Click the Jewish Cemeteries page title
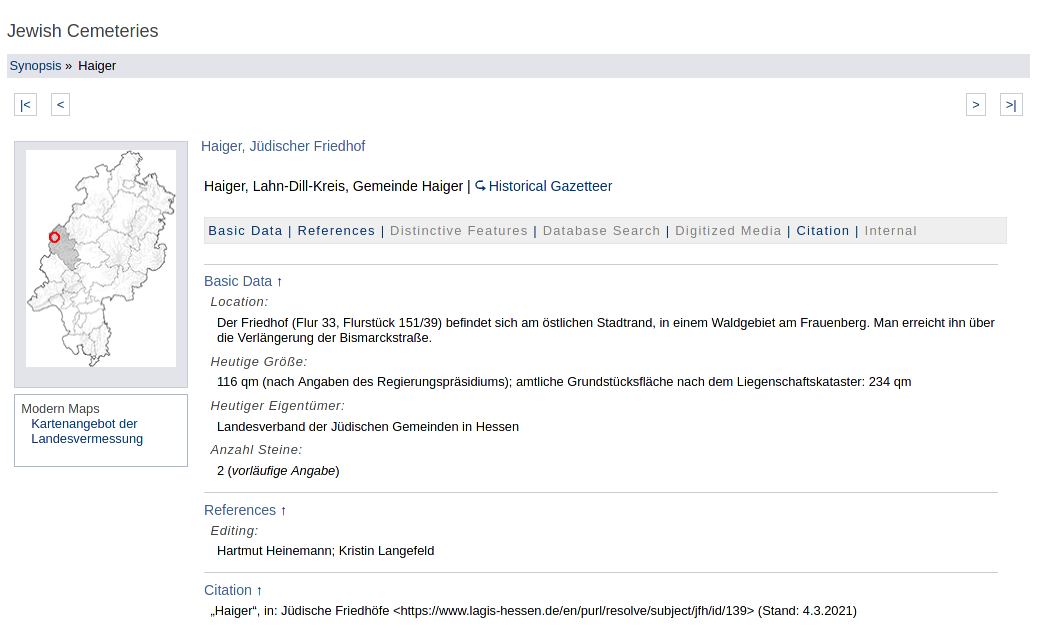 [x=83, y=31]
